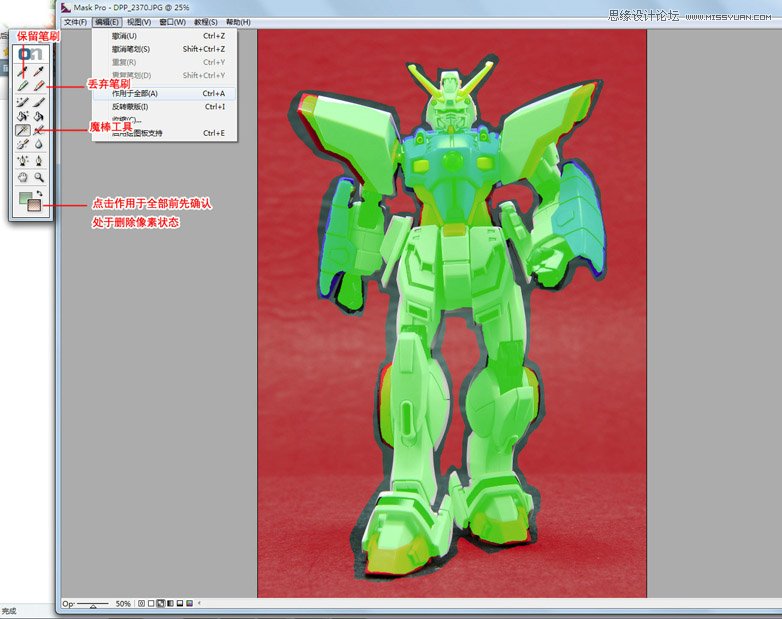
Task: Select the Magic Wand tool
Action: [x=22, y=130]
